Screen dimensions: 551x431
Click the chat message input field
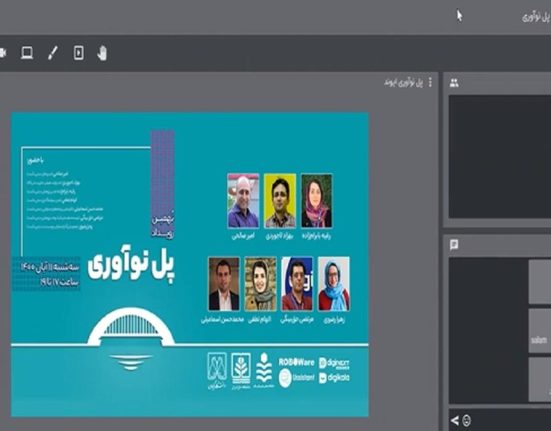[x=511, y=420]
